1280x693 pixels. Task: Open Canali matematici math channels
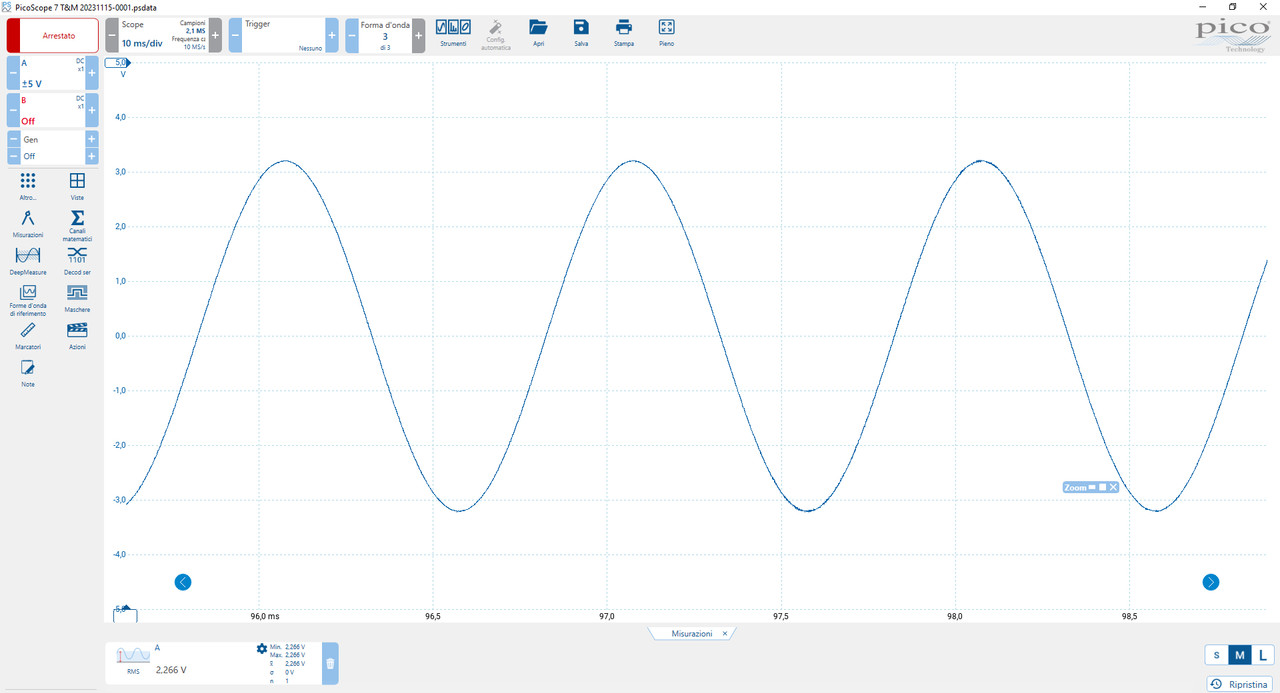tap(77, 226)
